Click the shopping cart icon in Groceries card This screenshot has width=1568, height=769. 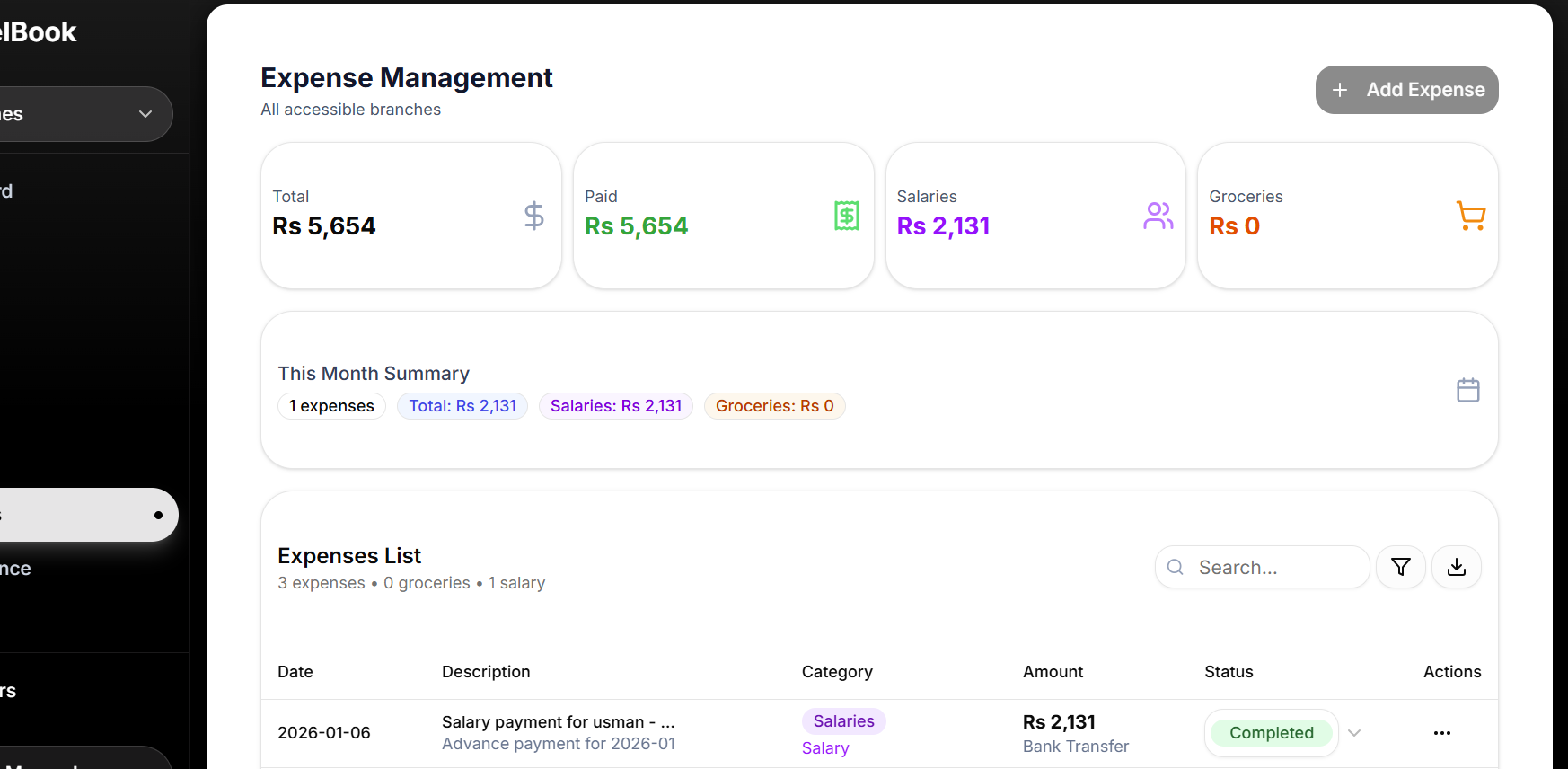tap(1470, 216)
